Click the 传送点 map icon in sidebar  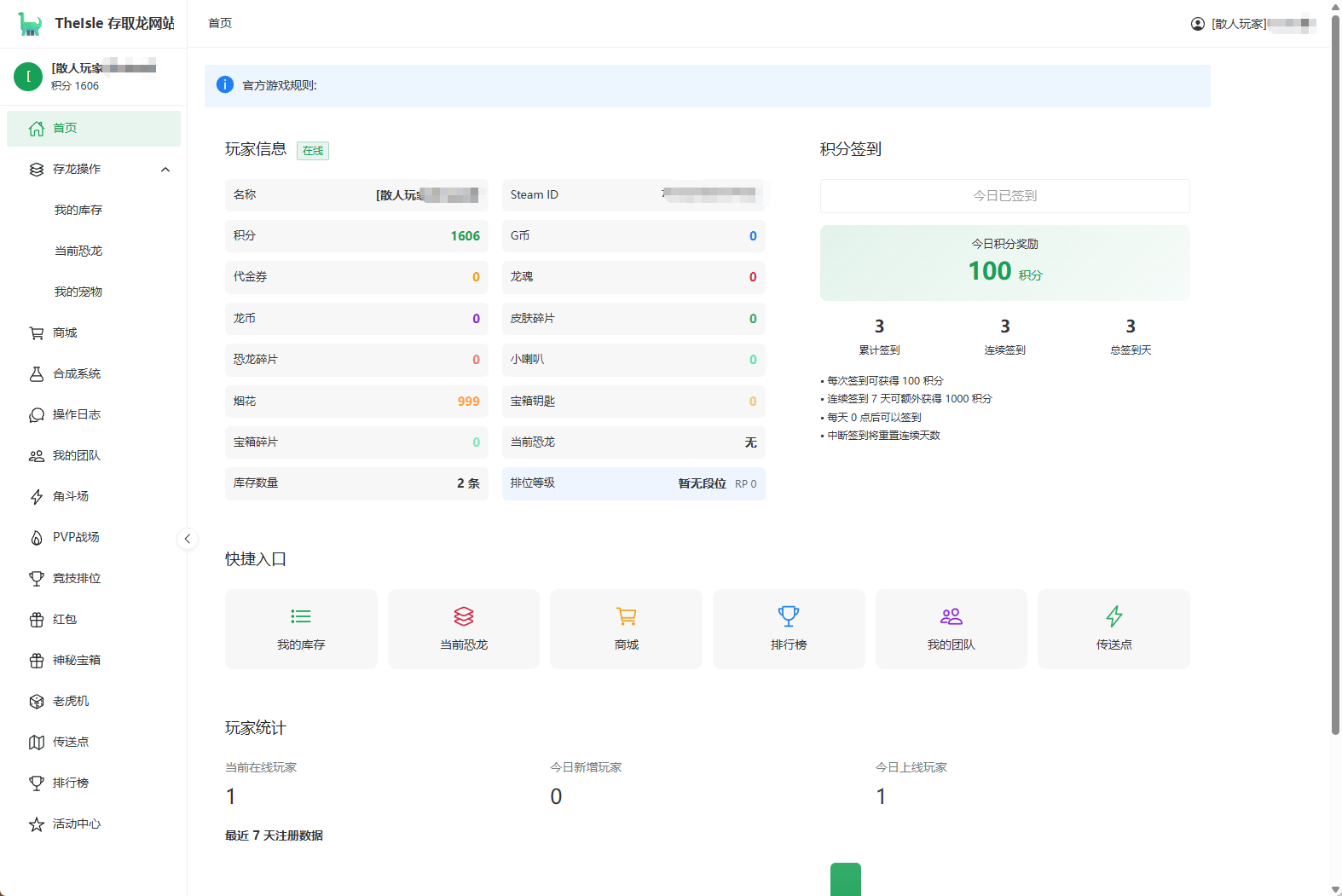pyautogui.click(x=37, y=743)
